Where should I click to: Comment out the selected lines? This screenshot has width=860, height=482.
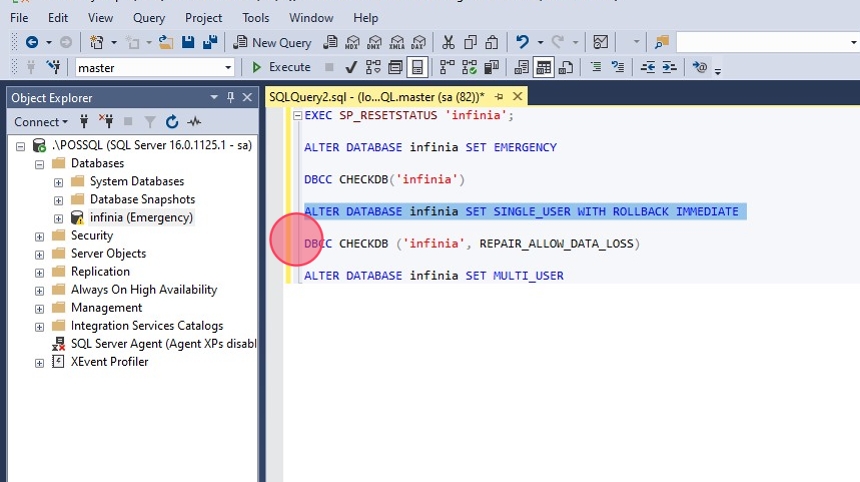point(596,67)
